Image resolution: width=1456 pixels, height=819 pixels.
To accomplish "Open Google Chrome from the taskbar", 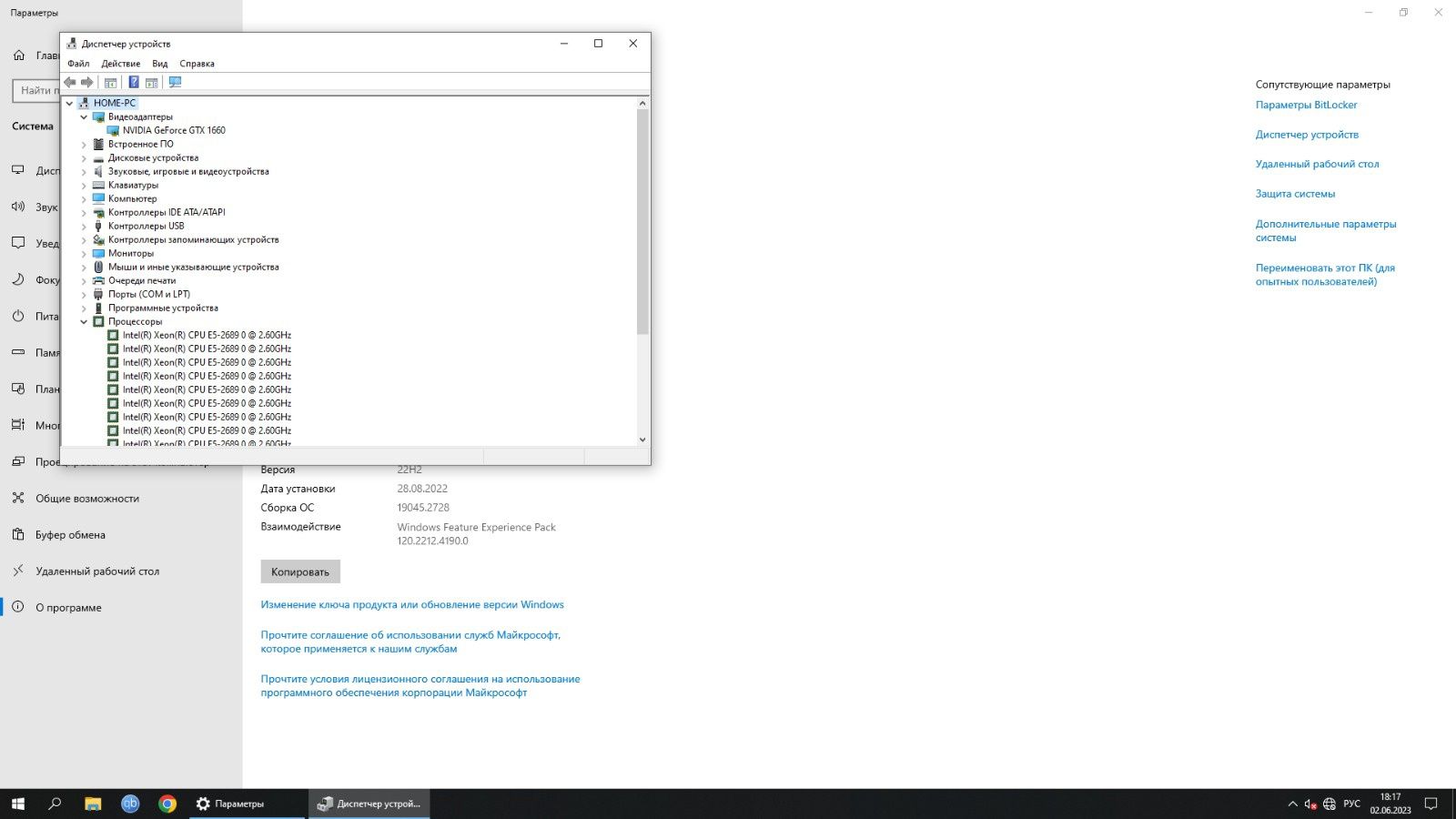I will pyautogui.click(x=167, y=804).
